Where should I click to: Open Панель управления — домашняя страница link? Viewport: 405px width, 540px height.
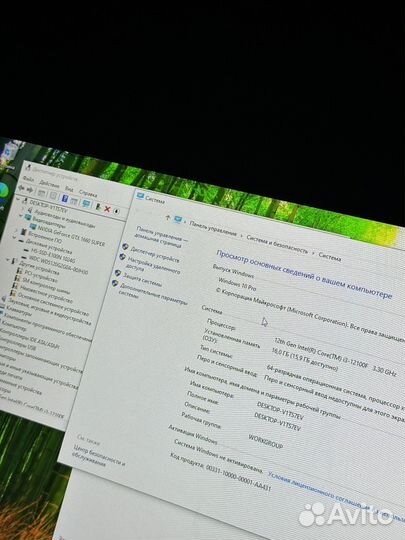tap(160, 237)
